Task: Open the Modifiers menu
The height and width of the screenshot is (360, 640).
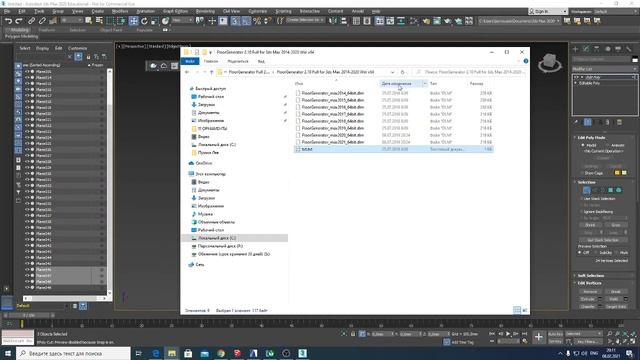Action: pyautogui.click(x=120, y=11)
